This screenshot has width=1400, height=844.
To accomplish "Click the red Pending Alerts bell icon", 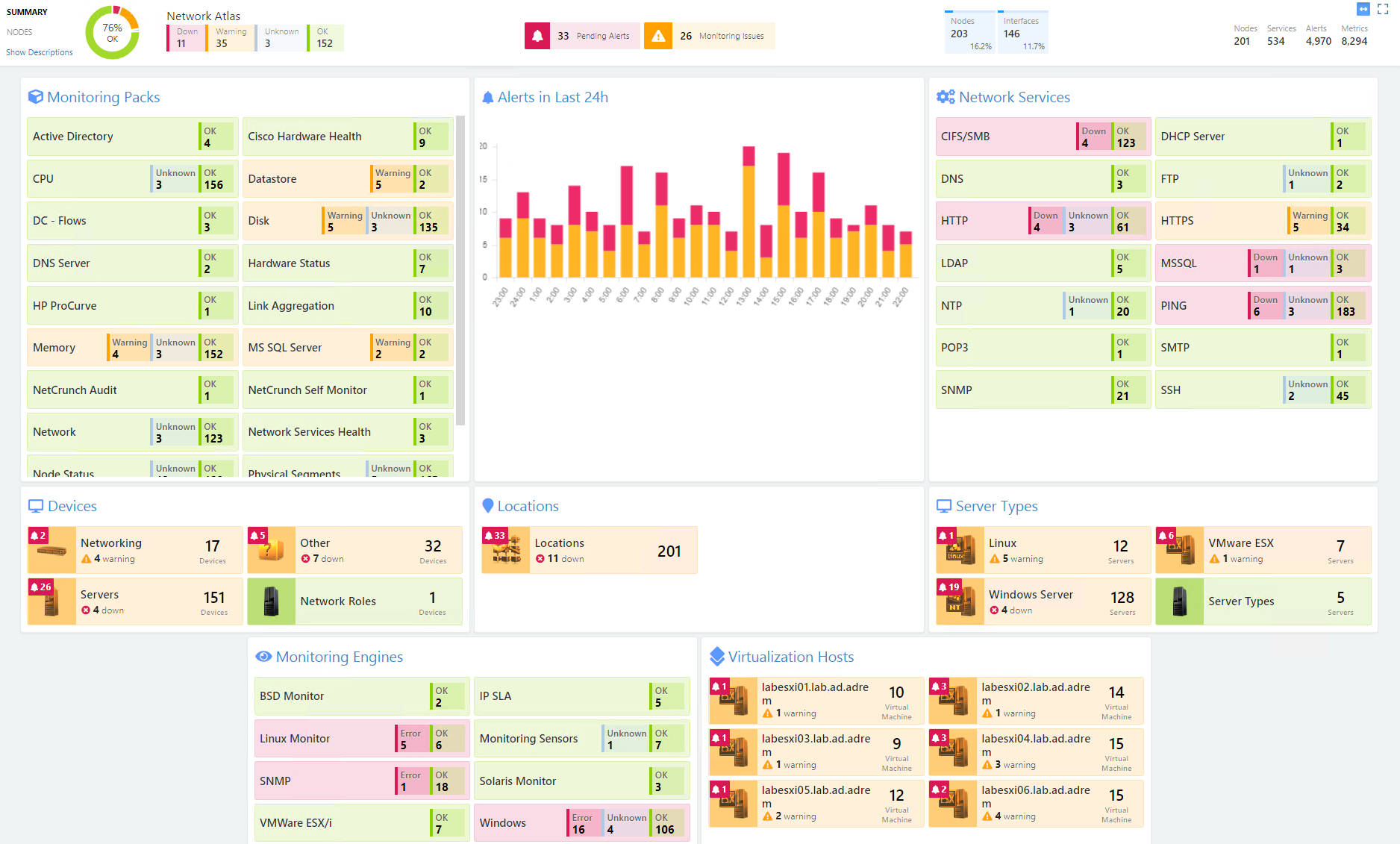I will 537,35.
